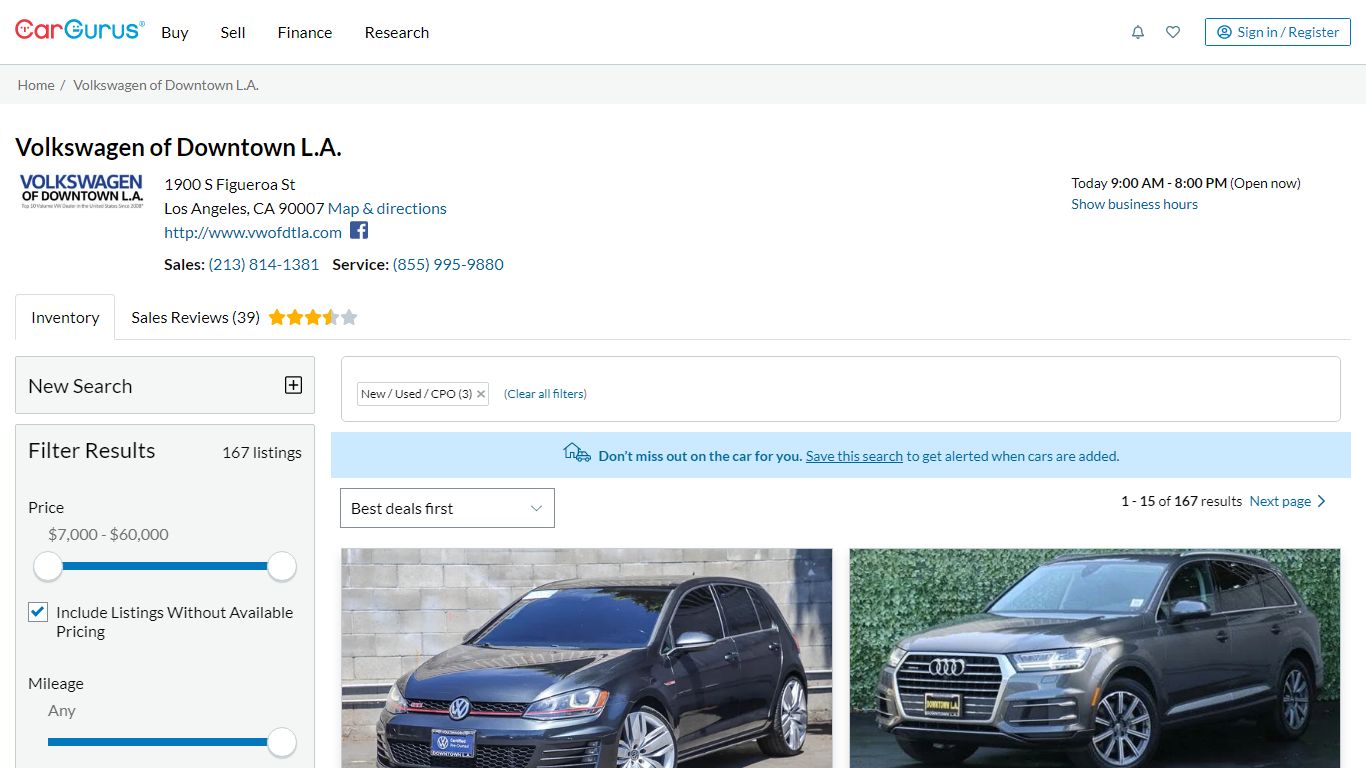The height and width of the screenshot is (768, 1366).
Task: Click price slider minimum handle
Action: tap(48, 566)
